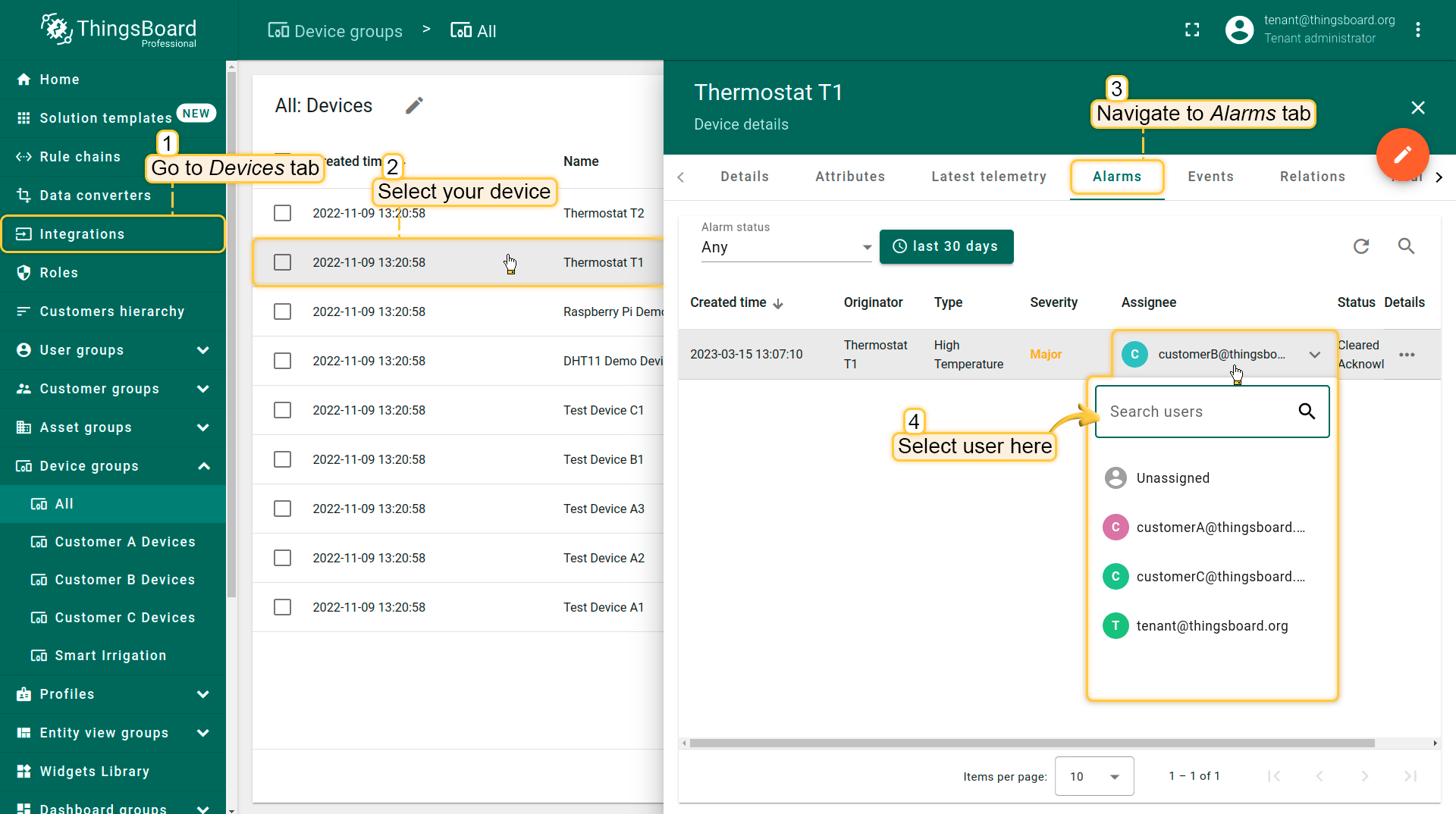1456x814 pixels.
Task: Open Integrations icon in sidebar
Action: tap(24, 234)
